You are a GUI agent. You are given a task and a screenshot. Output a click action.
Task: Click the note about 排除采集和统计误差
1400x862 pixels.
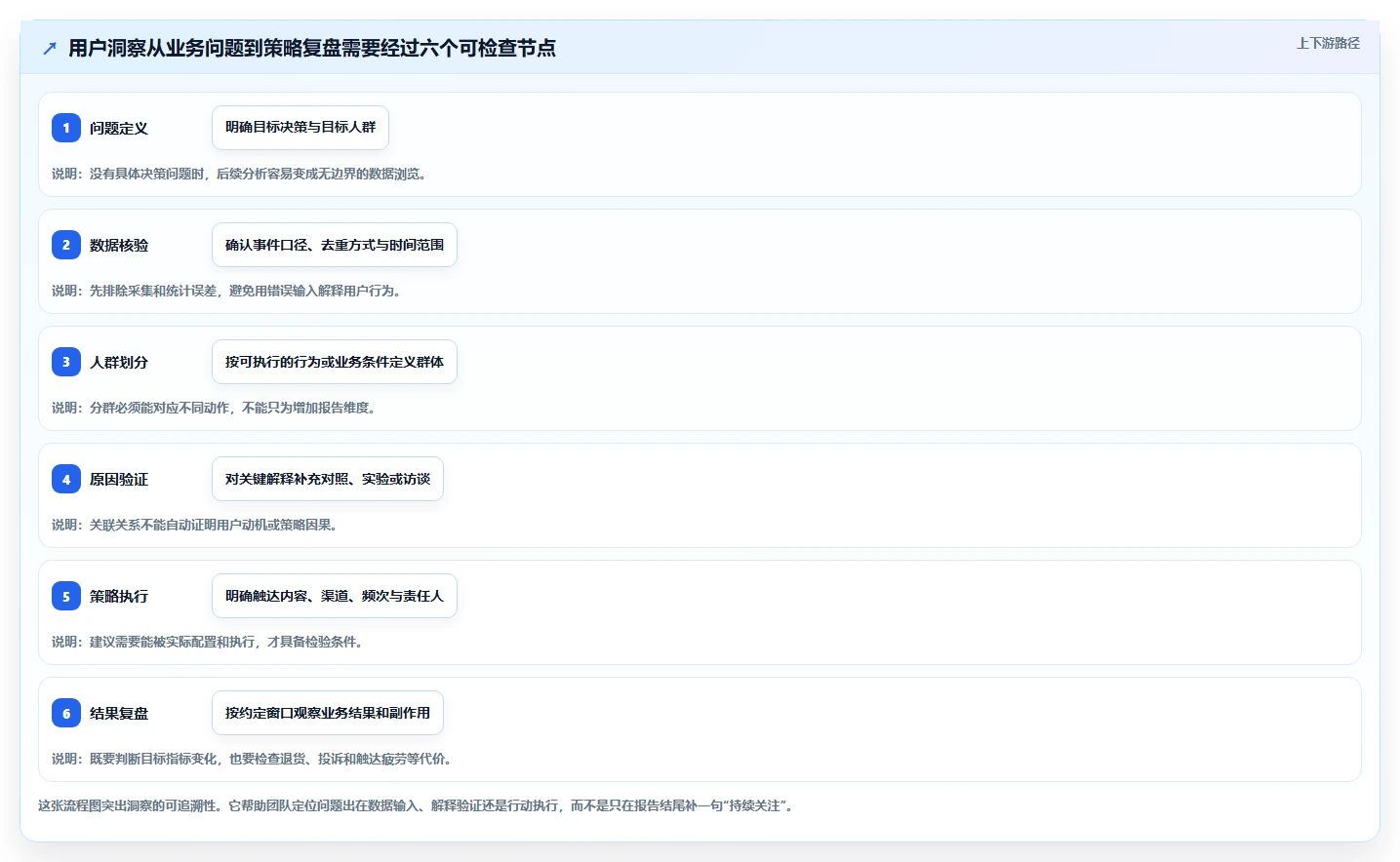(227, 291)
